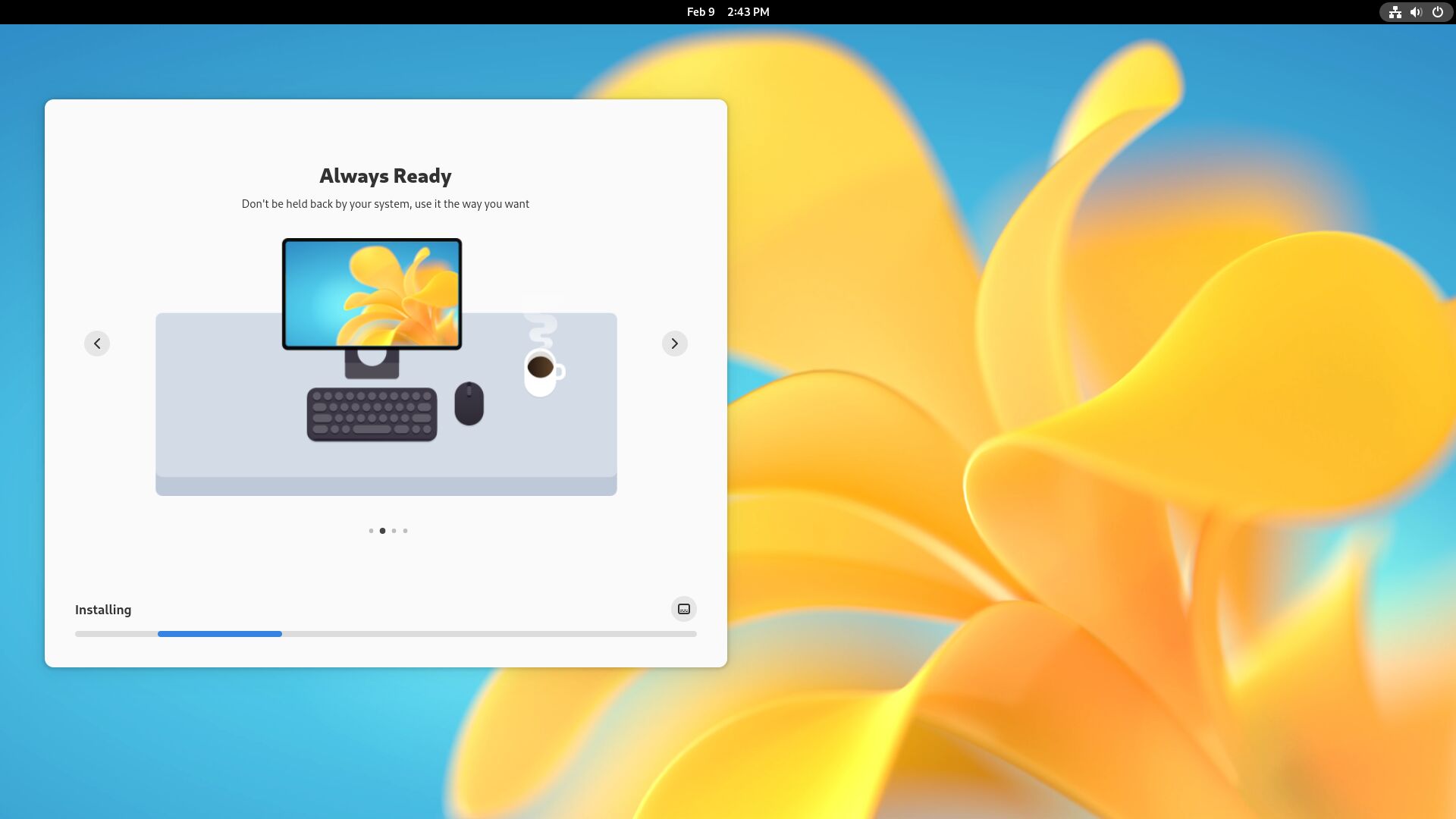Select the second carousel page dot
This screenshot has height=819, width=1456.
click(382, 531)
